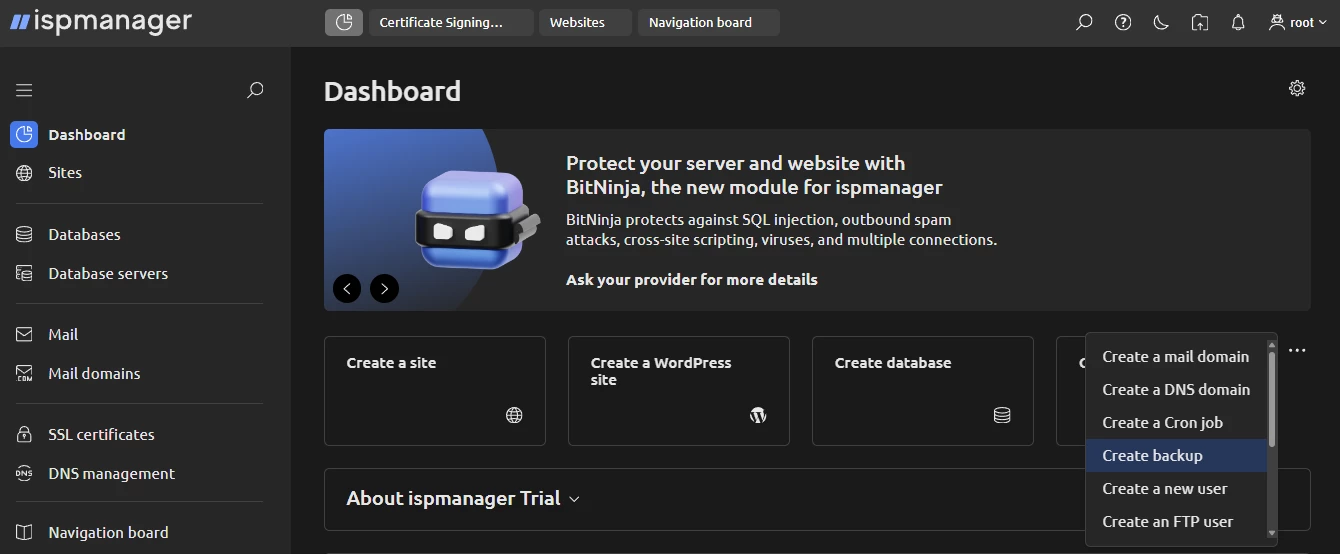Collapse the sidebar with hamburger icon
The width and height of the screenshot is (1340, 554).
tap(24, 90)
